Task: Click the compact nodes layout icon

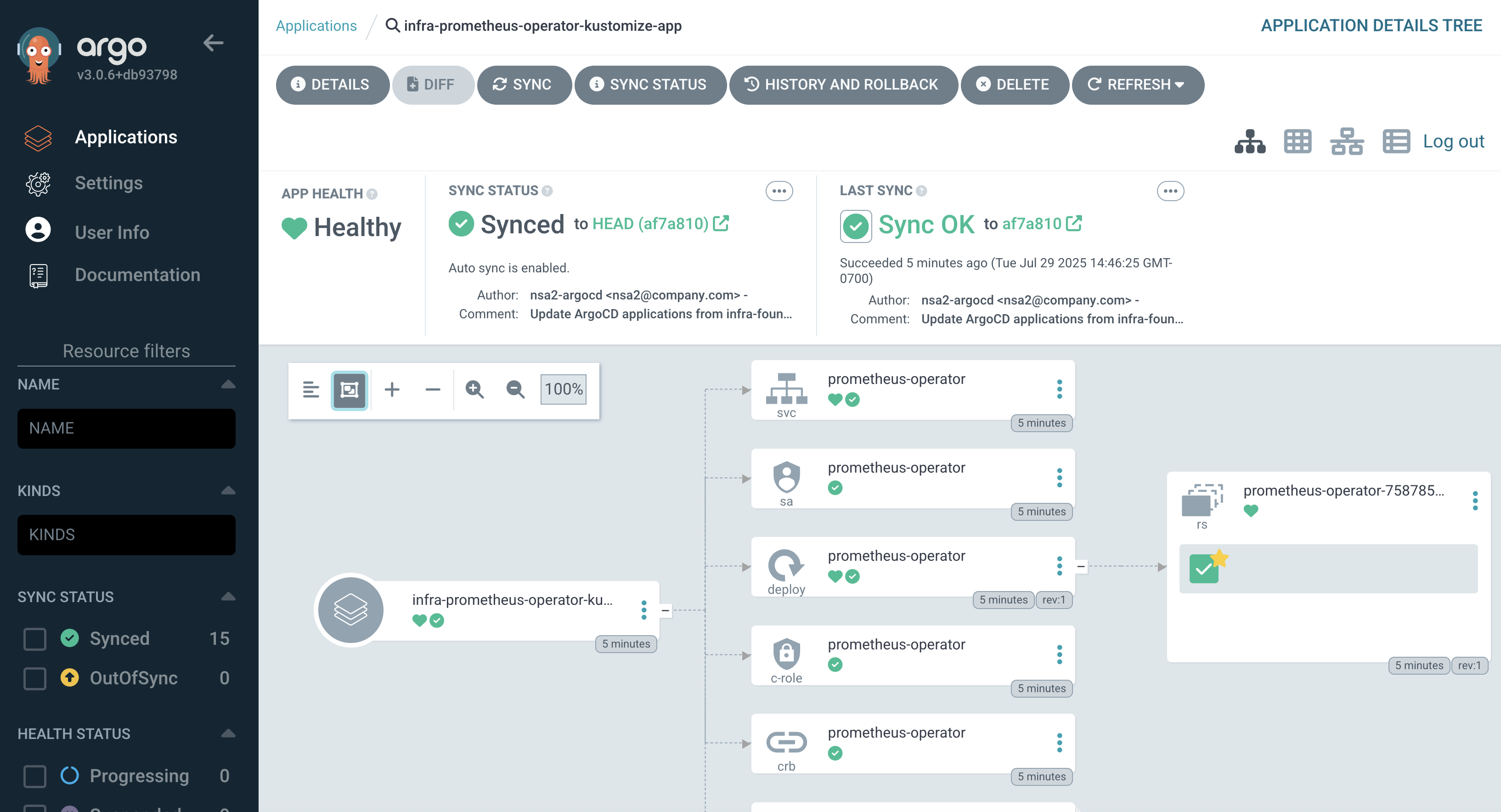Action: tap(311, 389)
